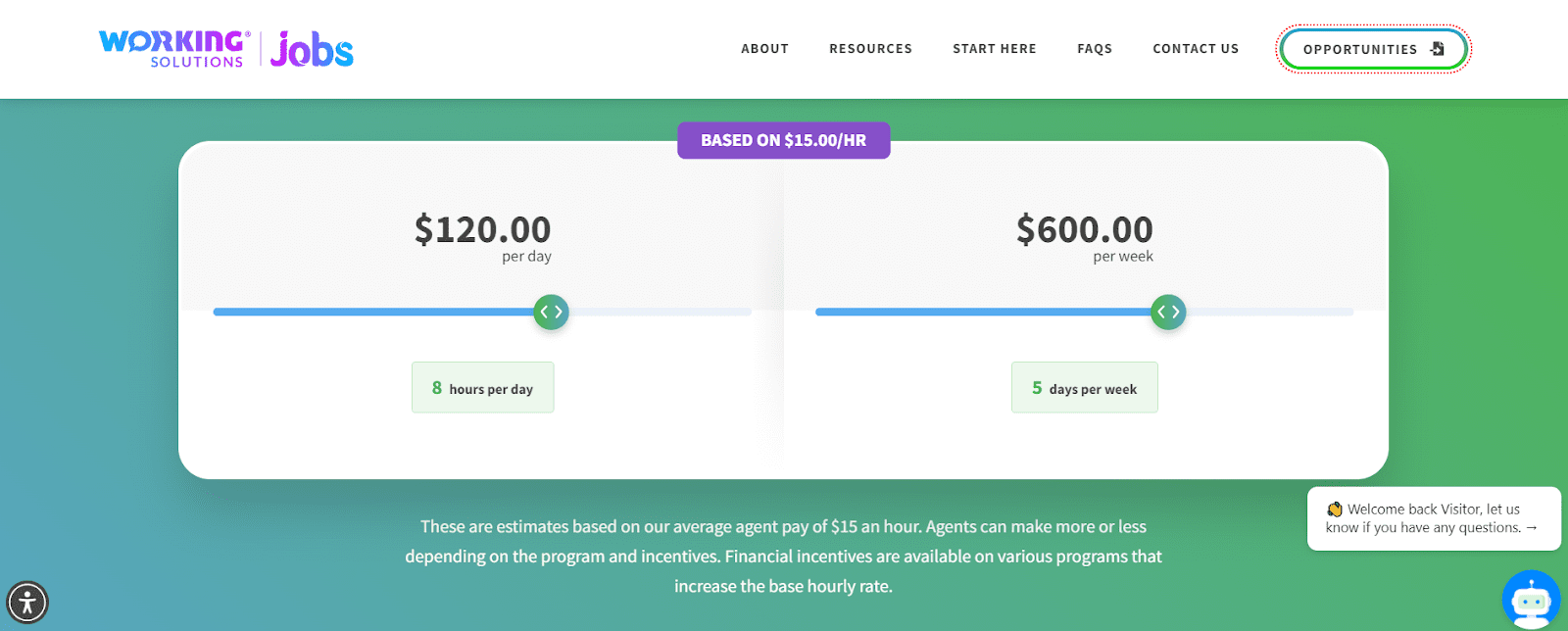Image resolution: width=1568 pixels, height=631 pixels.
Task: Click the 8 hours per day box
Action: (482, 388)
